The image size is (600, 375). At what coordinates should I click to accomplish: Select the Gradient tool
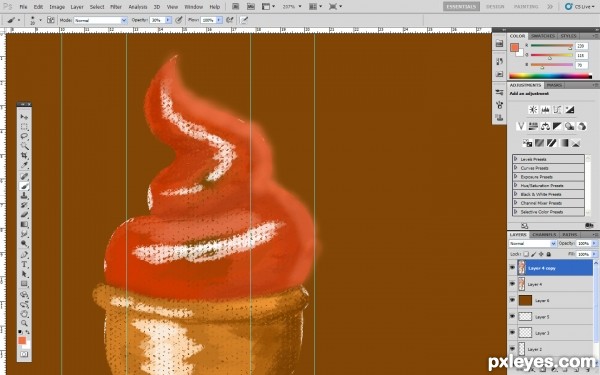24,225
